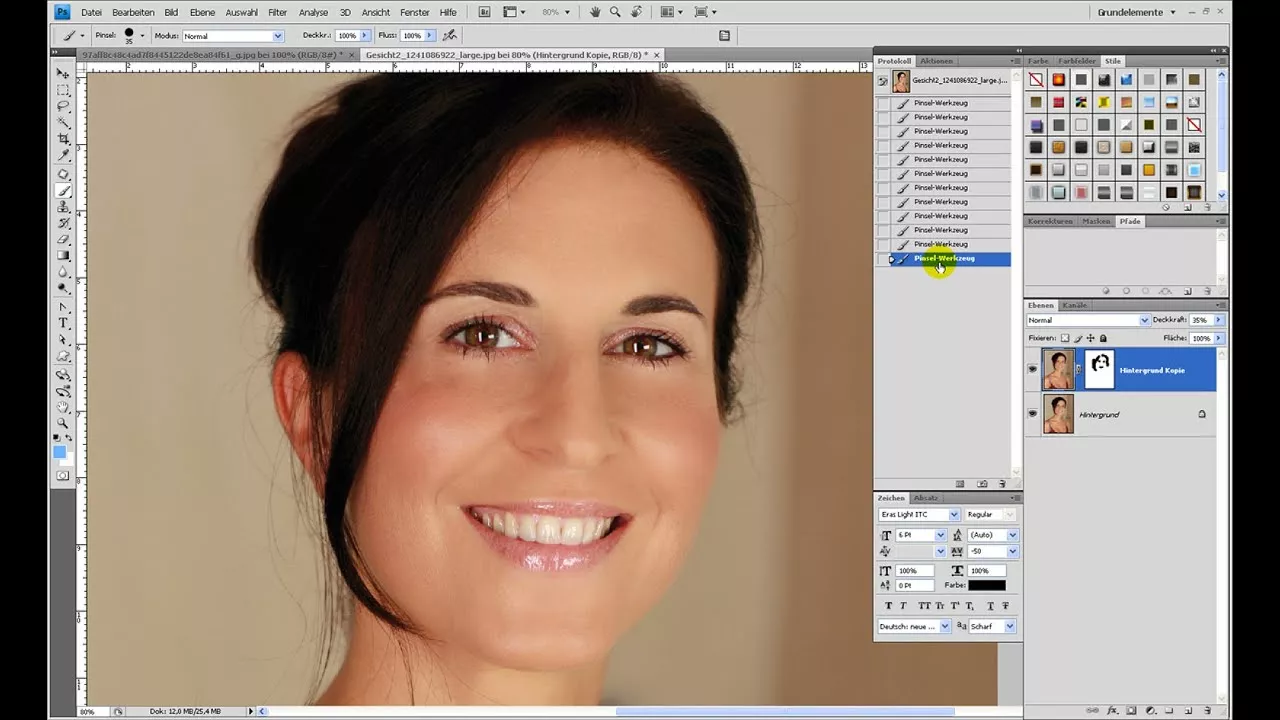Open the Filter menu

point(277,12)
